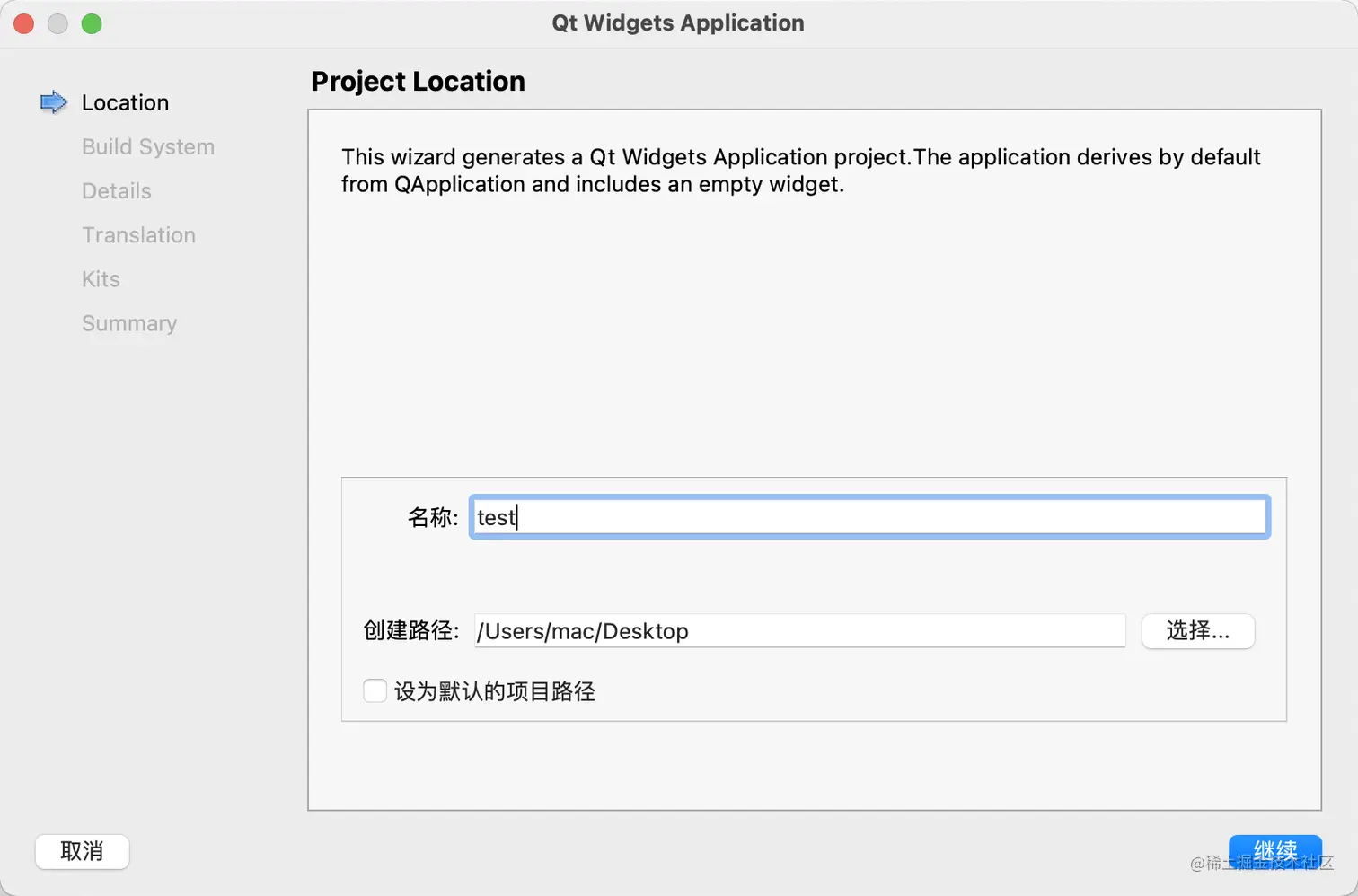Continue with the 继续 button

pyautogui.click(x=1275, y=851)
